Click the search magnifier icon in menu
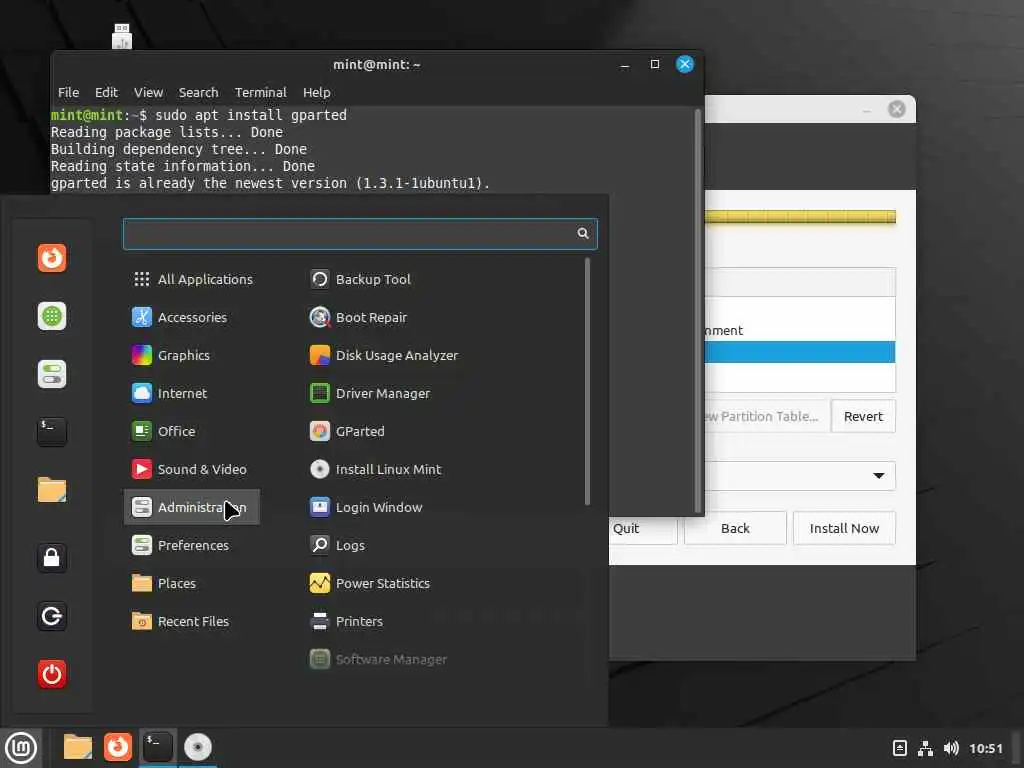The height and width of the screenshot is (768, 1024). (583, 234)
